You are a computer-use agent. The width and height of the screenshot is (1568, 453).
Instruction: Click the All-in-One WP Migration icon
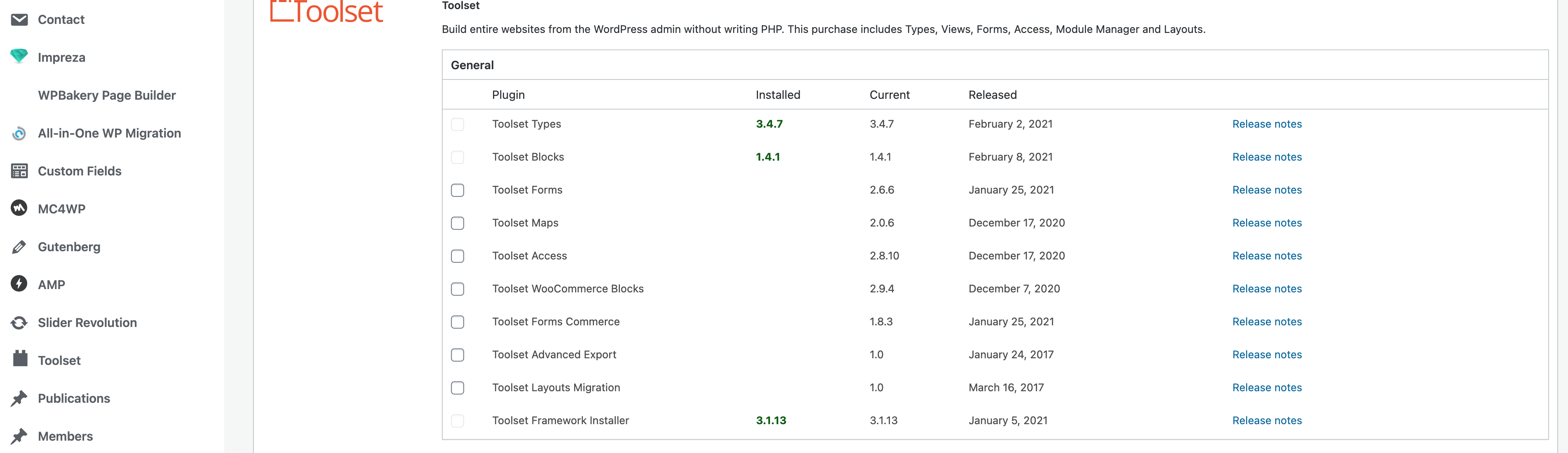[x=19, y=133]
